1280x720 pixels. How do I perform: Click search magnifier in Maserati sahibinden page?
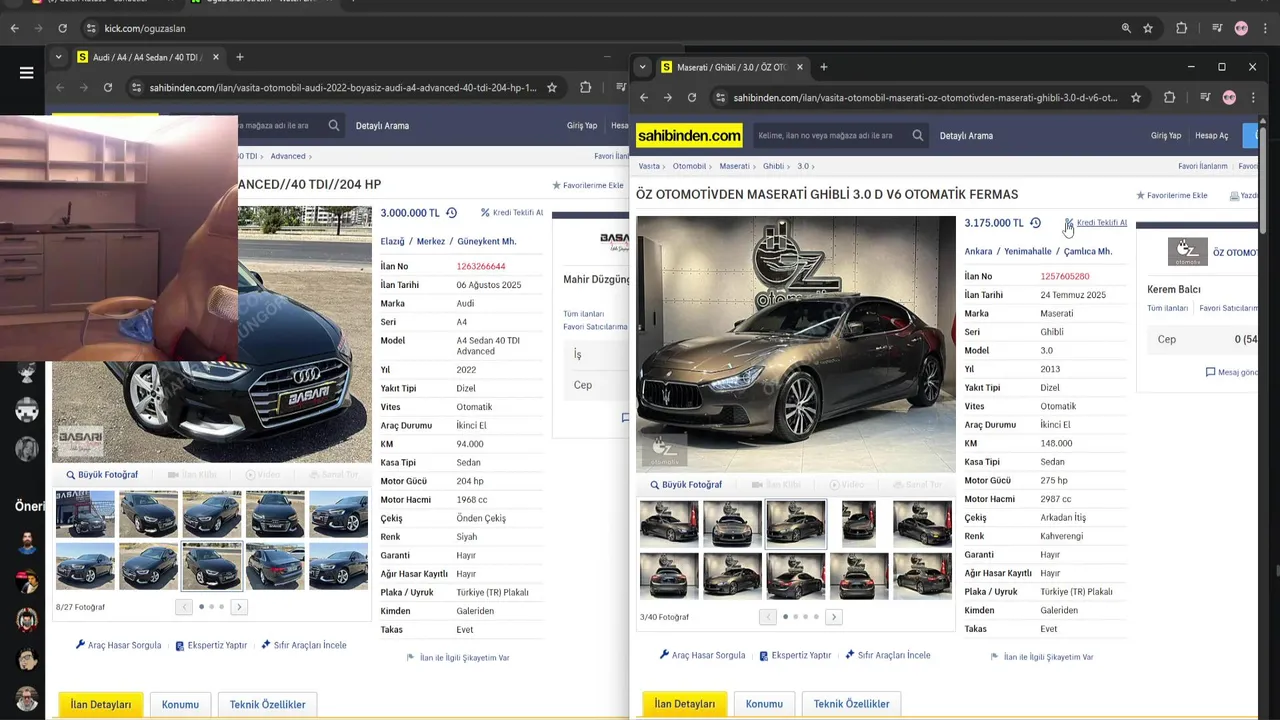[918, 135]
